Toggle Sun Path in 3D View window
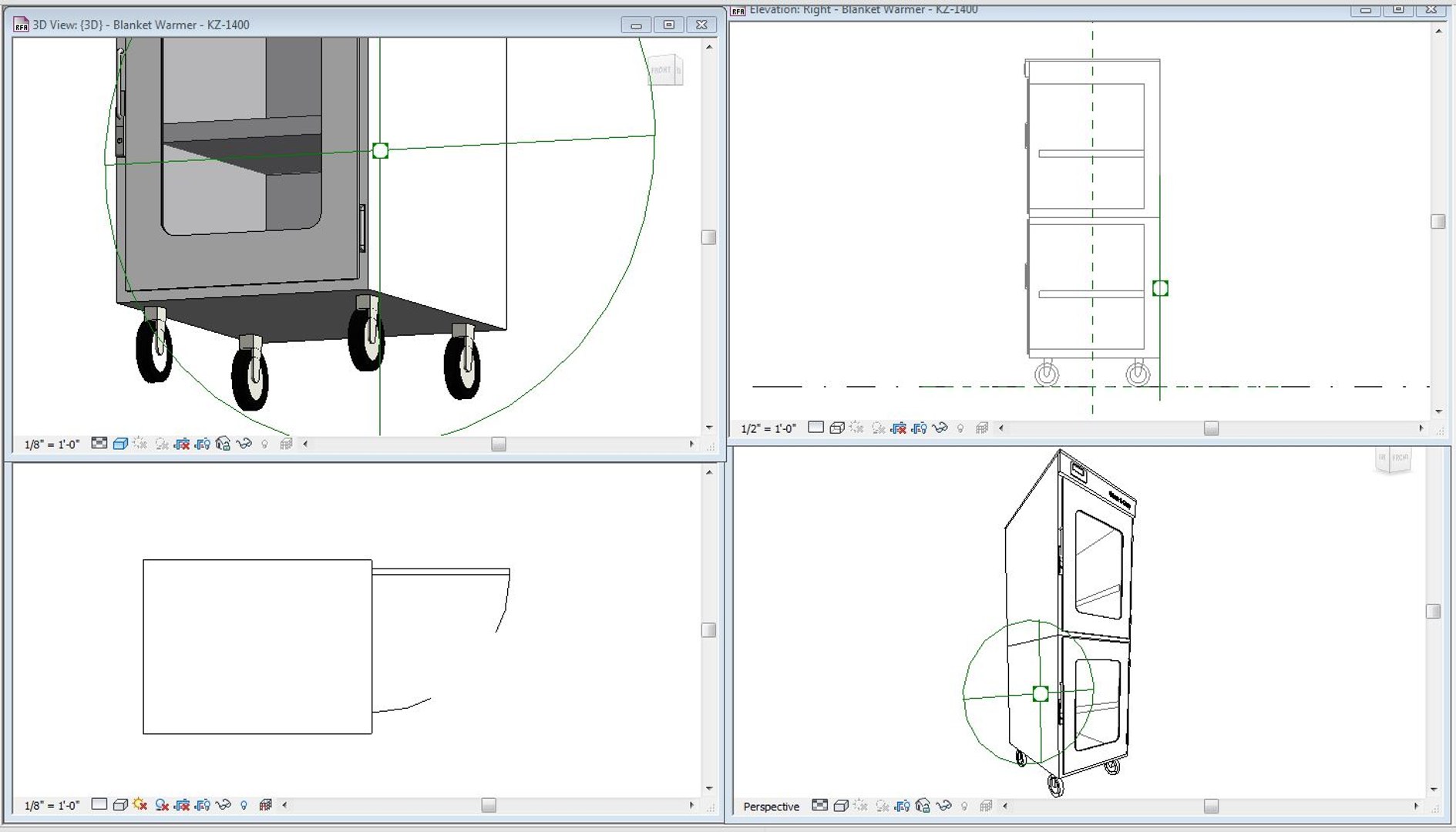The image size is (1456, 832). point(140,444)
